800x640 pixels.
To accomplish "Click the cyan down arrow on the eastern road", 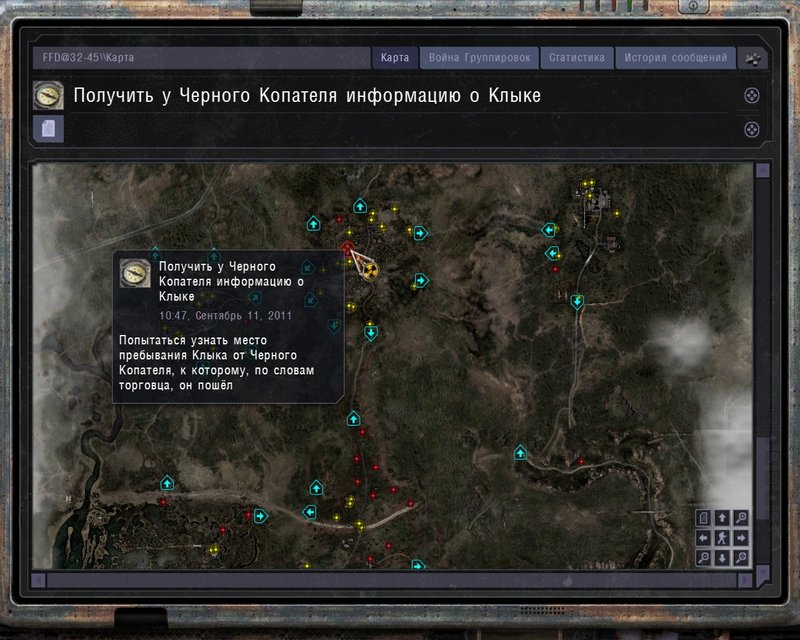I will [x=577, y=302].
